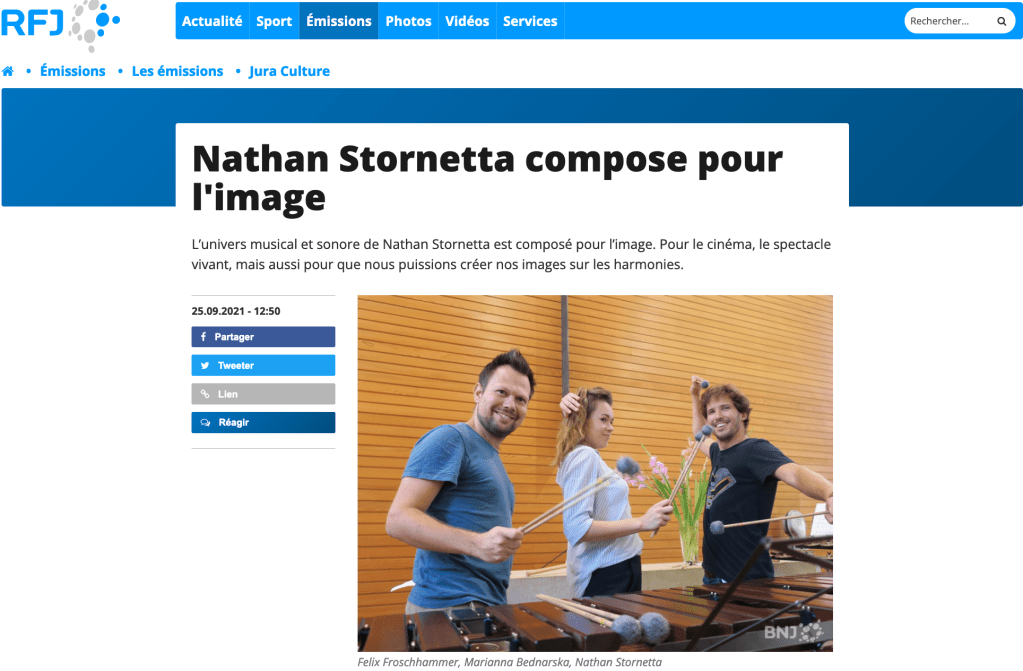Follow the Émissions breadcrumb link
1023x671 pixels.
click(72, 71)
